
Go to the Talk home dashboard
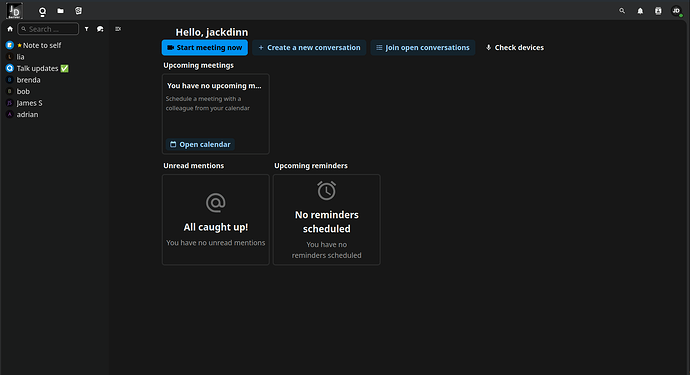click(x=10, y=29)
